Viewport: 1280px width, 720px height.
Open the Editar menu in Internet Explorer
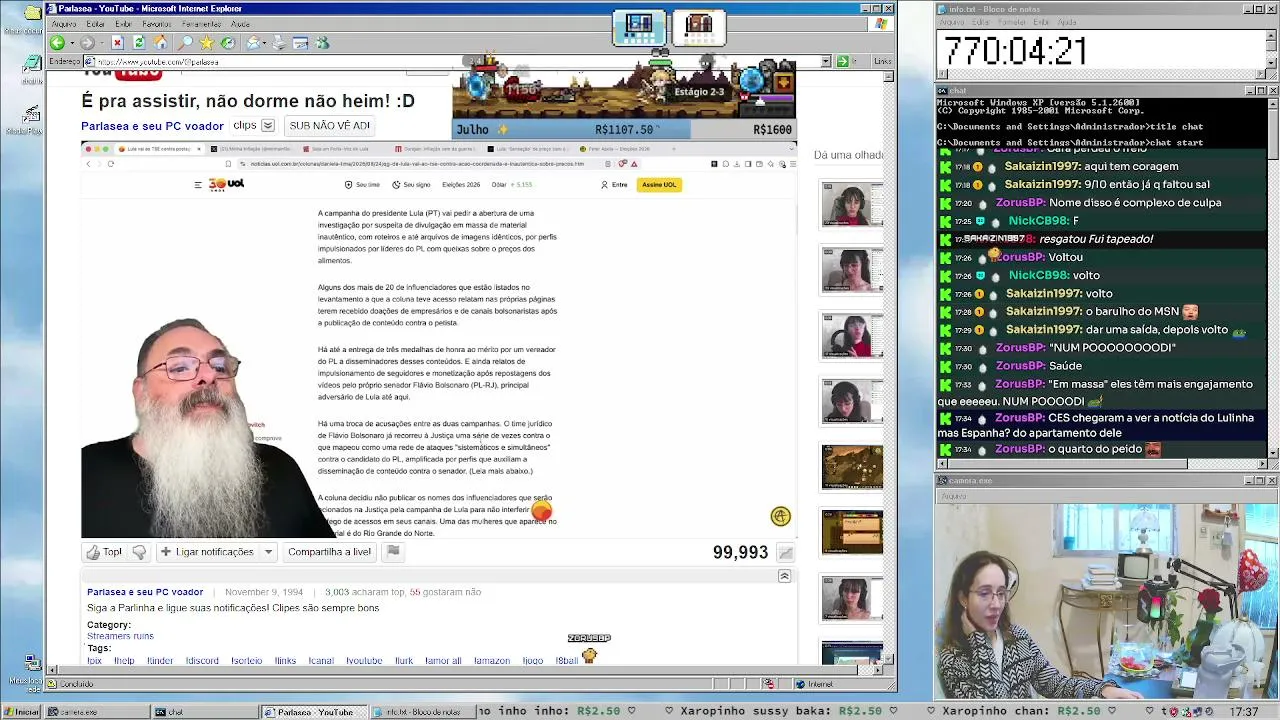[x=96, y=24]
